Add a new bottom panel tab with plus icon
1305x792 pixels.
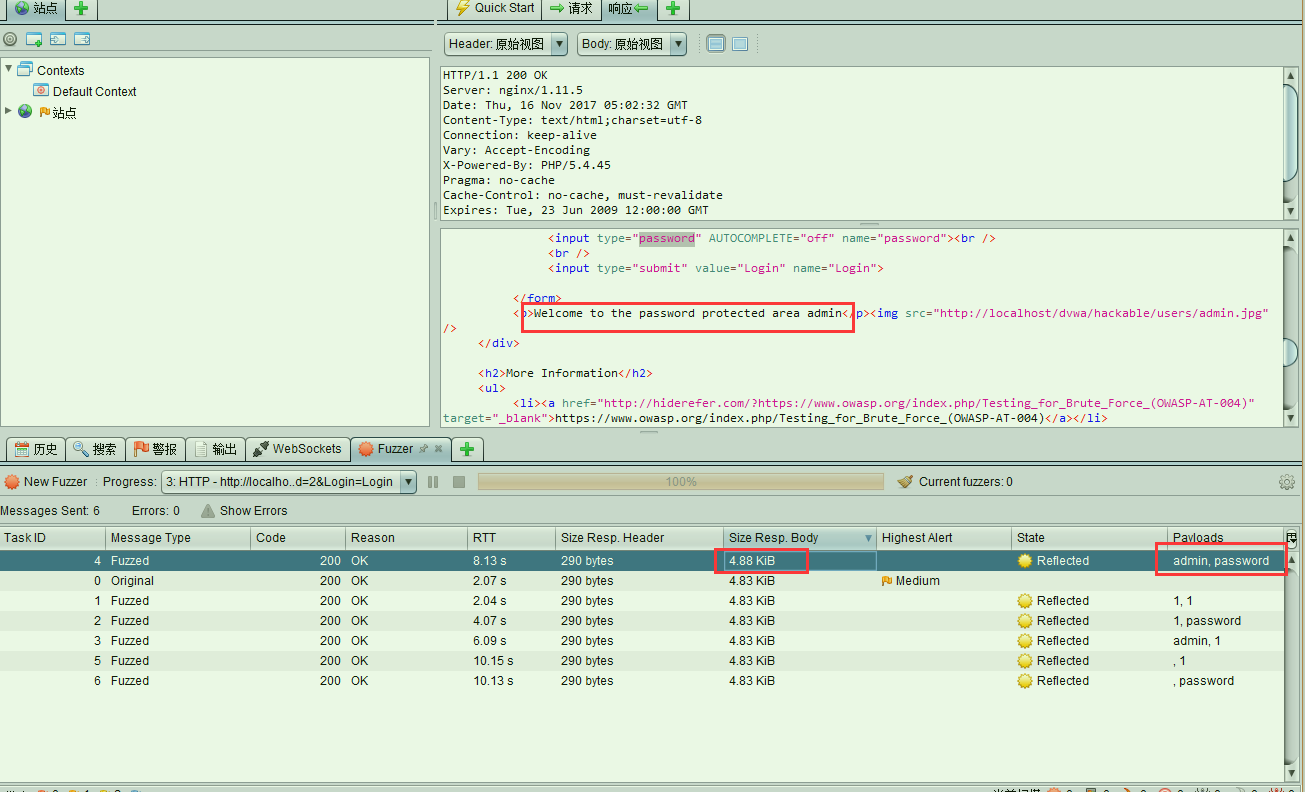click(467, 449)
